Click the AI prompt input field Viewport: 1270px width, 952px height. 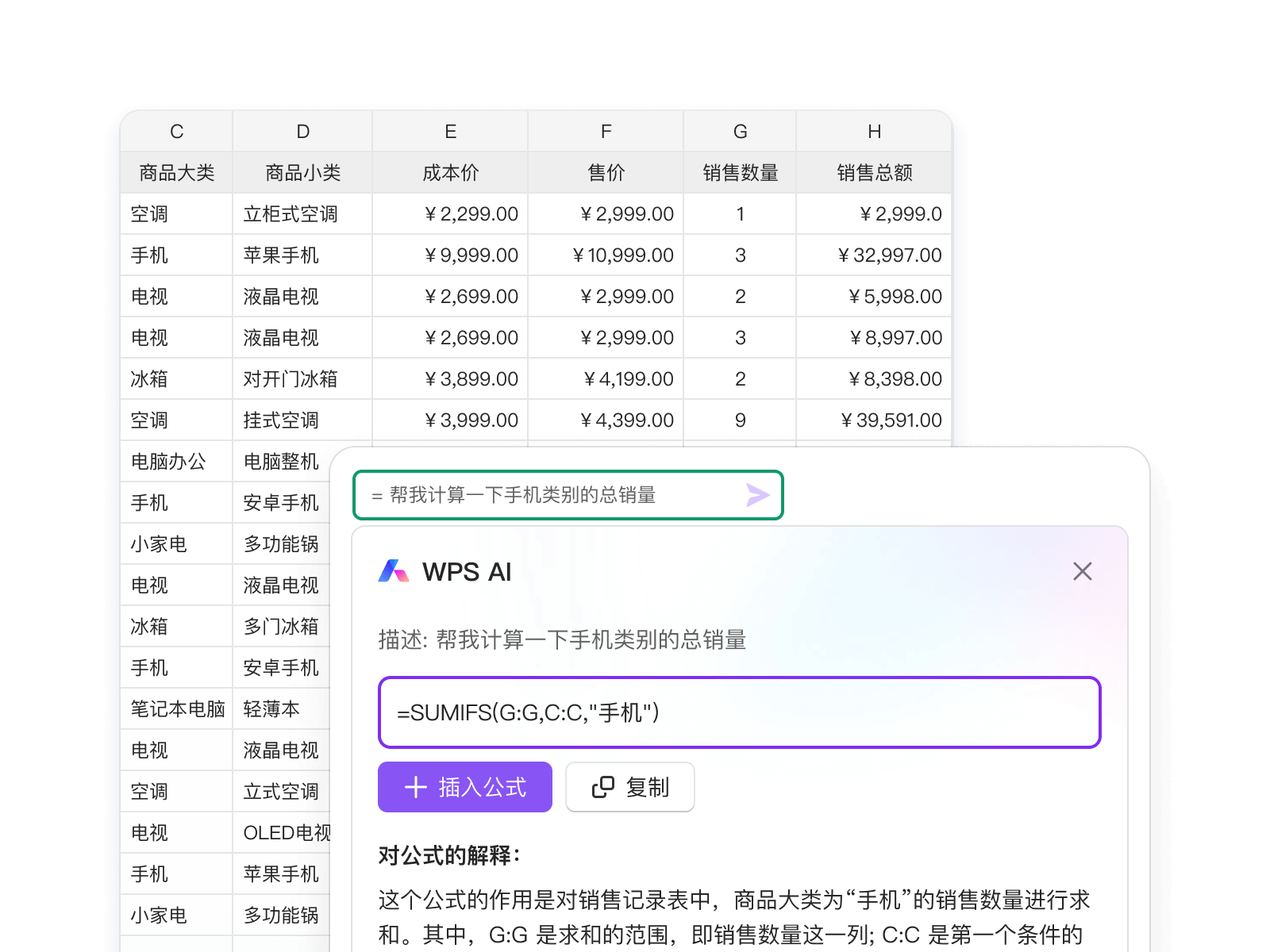(568, 495)
